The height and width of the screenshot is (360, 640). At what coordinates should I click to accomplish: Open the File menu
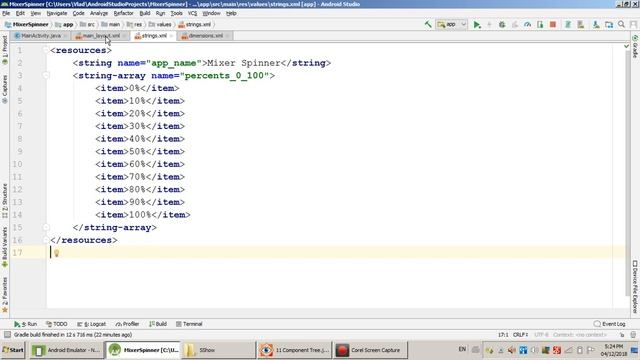point(6,13)
